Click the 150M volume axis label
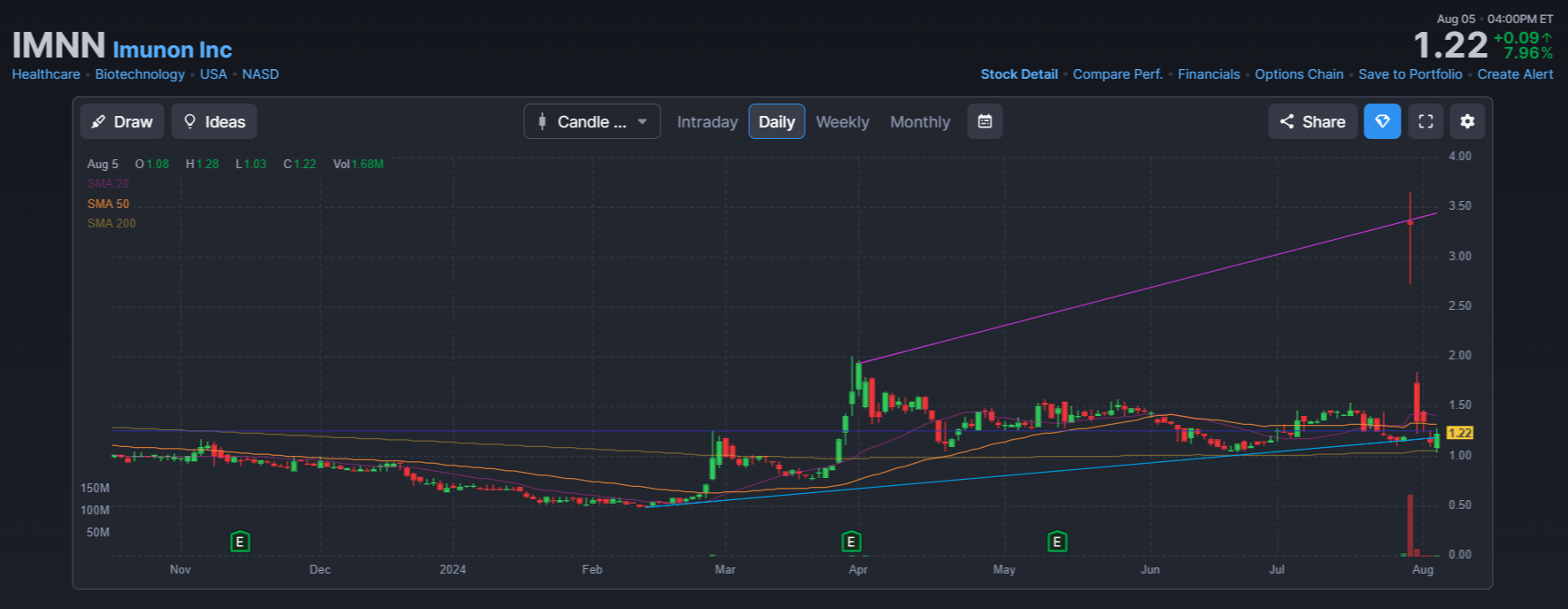 click(x=95, y=488)
